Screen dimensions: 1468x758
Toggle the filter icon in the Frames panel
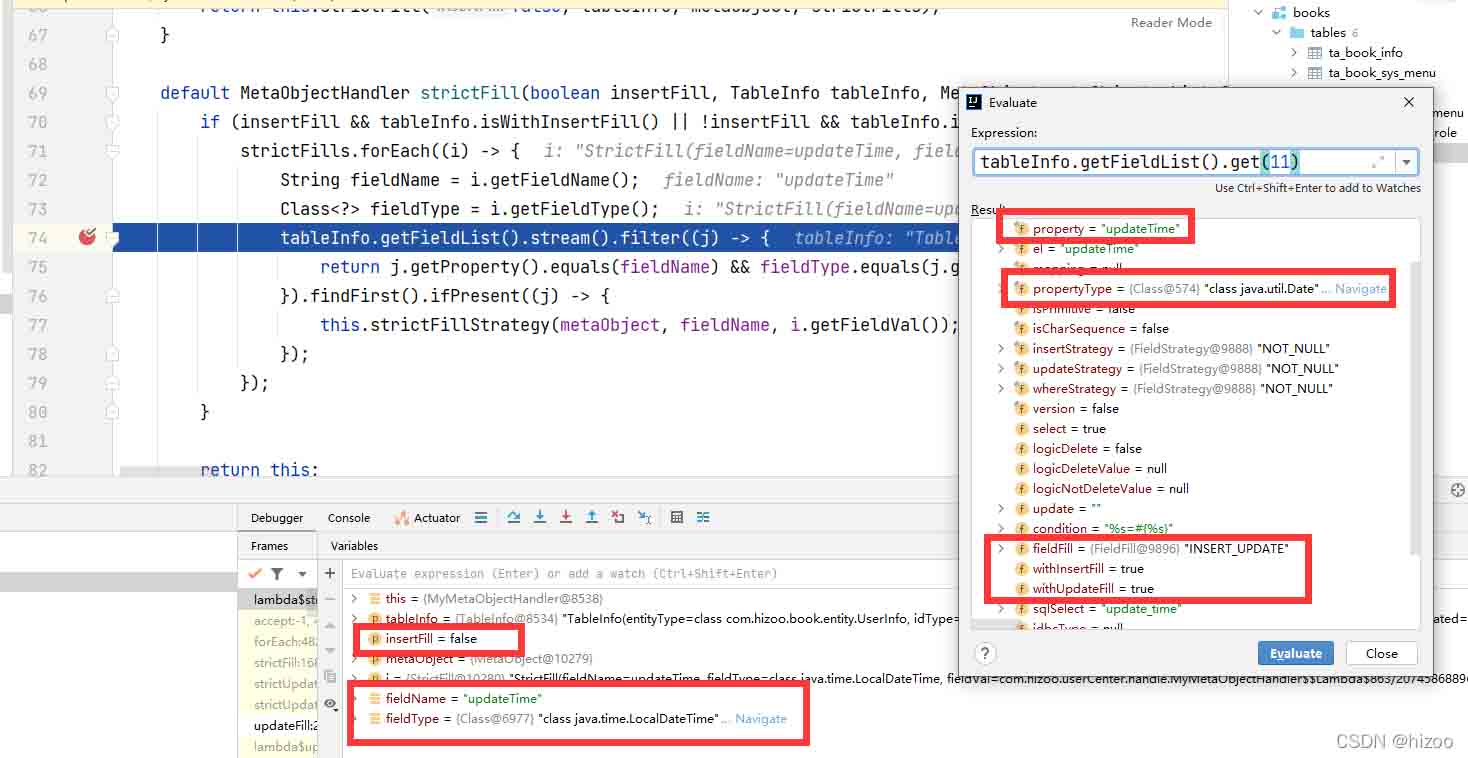[x=277, y=574]
